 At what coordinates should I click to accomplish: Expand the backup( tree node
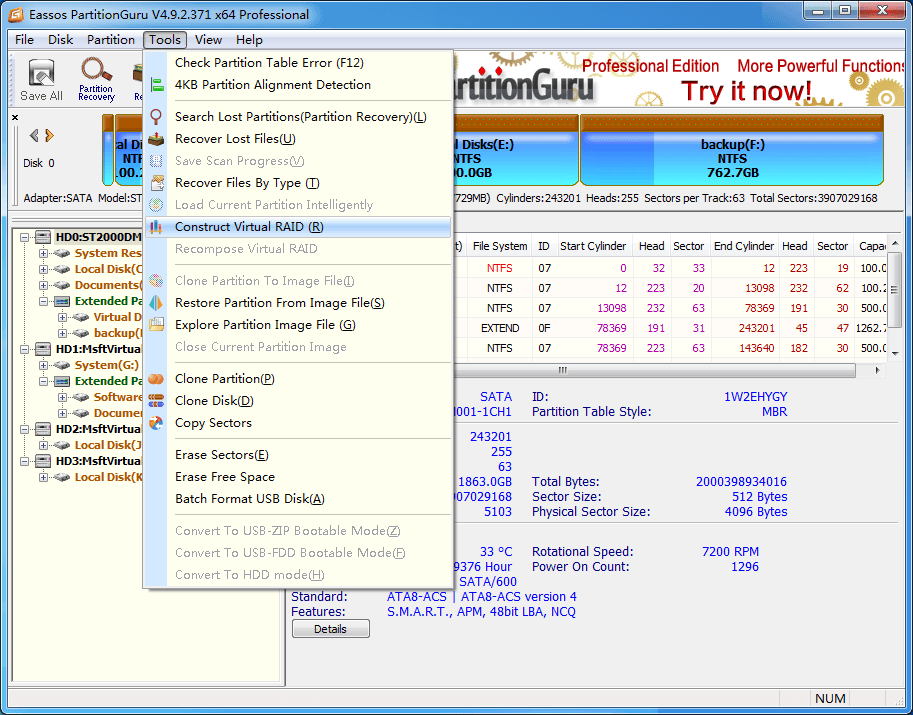(x=62, y=334)
